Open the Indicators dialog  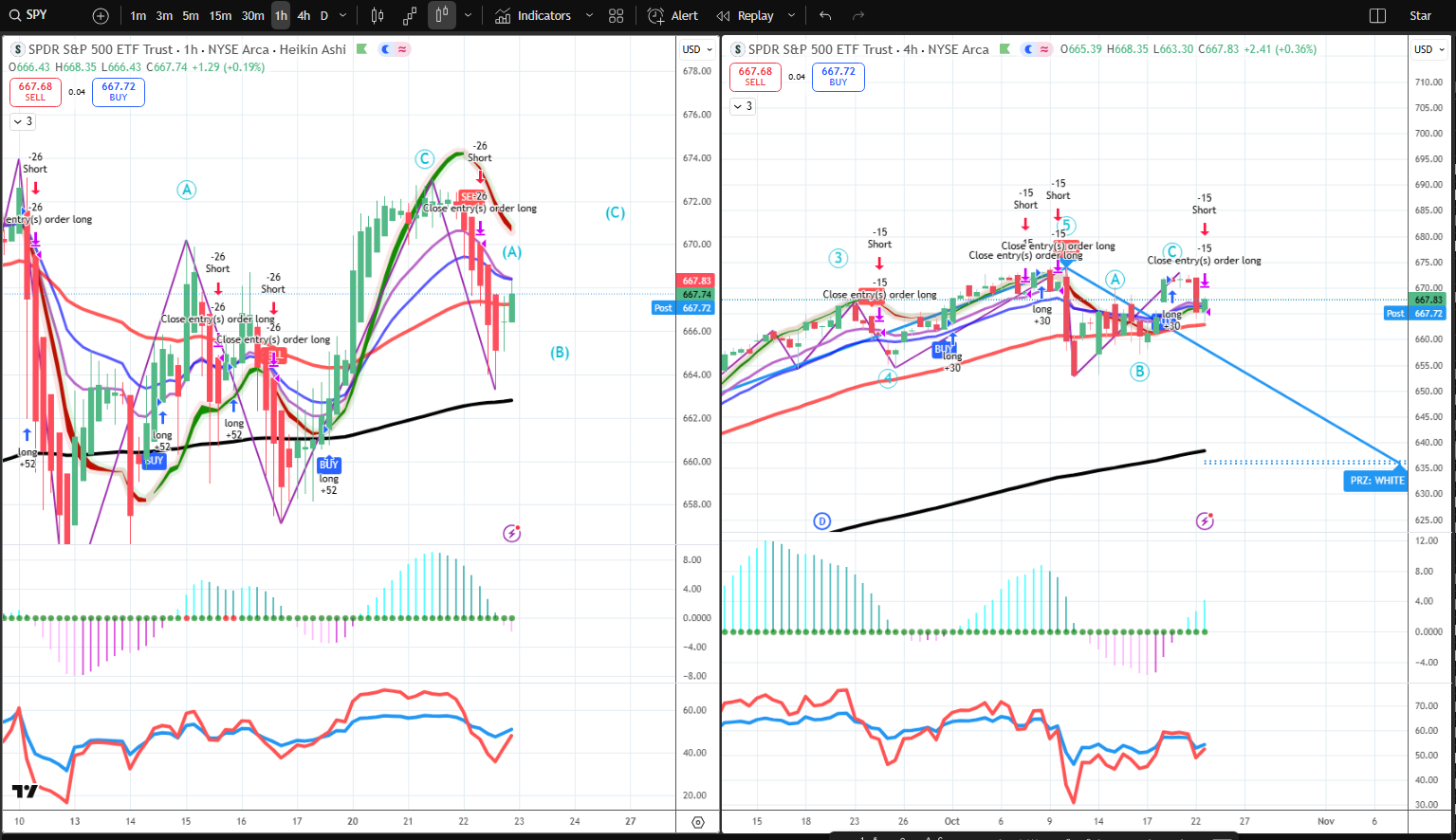coord(533,16)
